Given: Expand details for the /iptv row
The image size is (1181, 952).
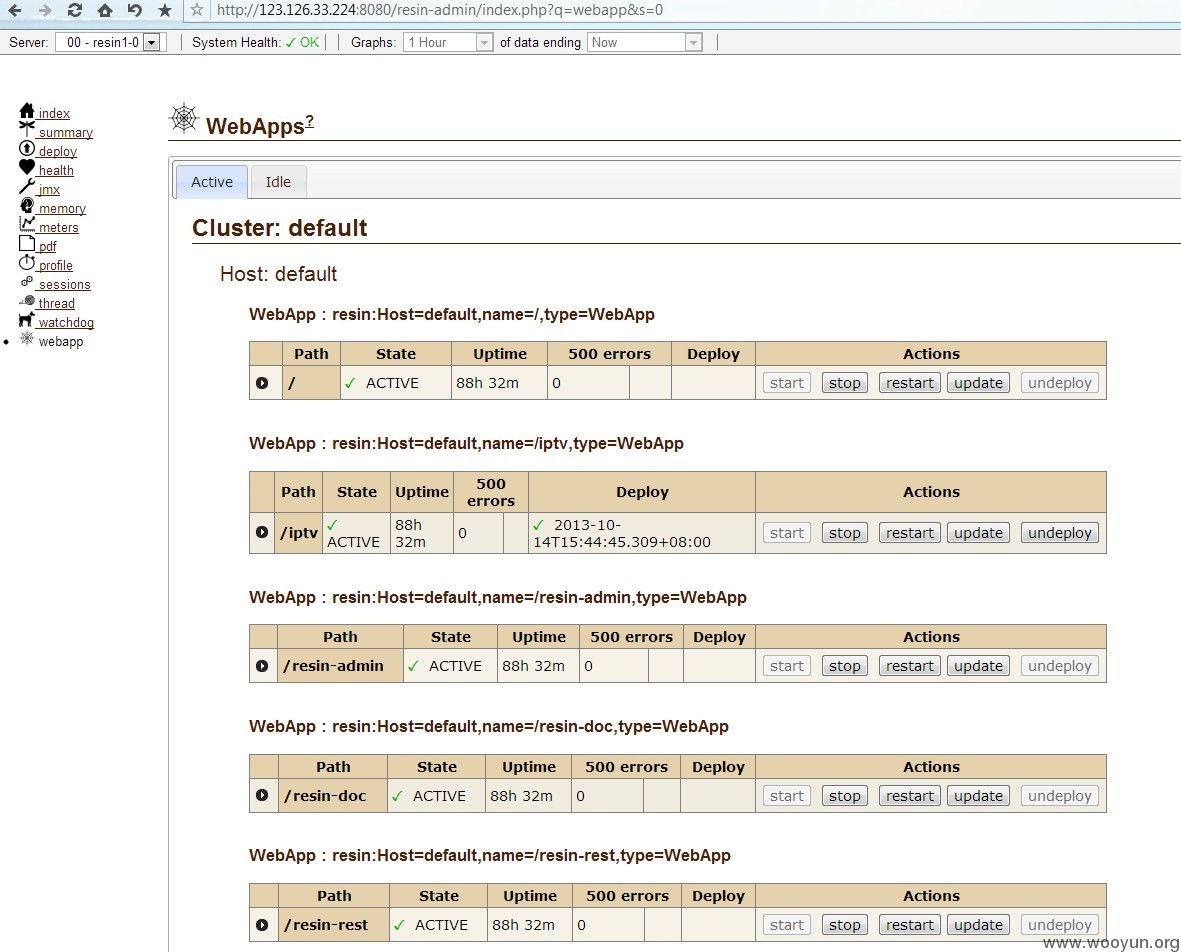Looking at the screenshot, I should (262, 532).
